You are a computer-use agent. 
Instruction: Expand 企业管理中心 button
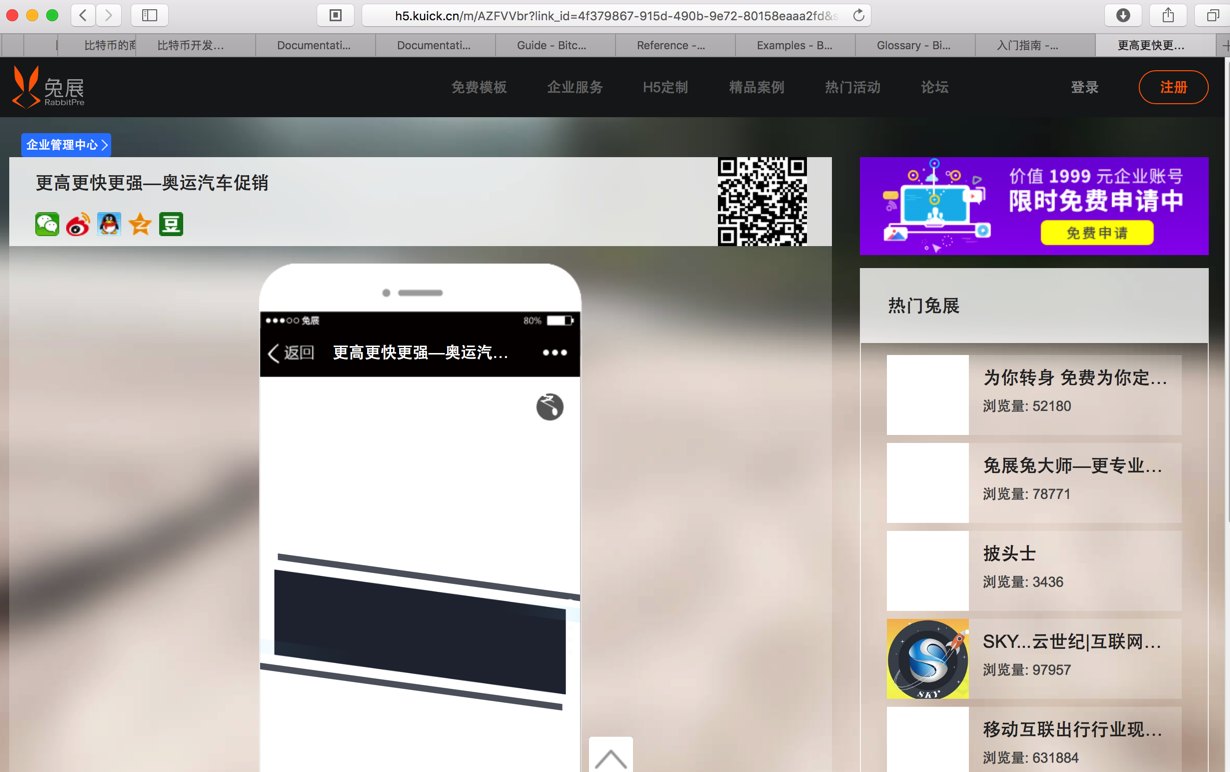[x=66, y=145]
